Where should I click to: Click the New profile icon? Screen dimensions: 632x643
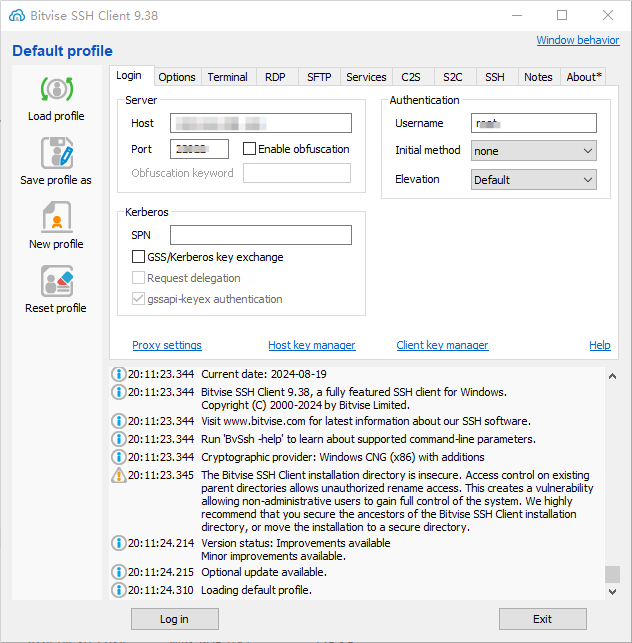[x=57, y=217]
